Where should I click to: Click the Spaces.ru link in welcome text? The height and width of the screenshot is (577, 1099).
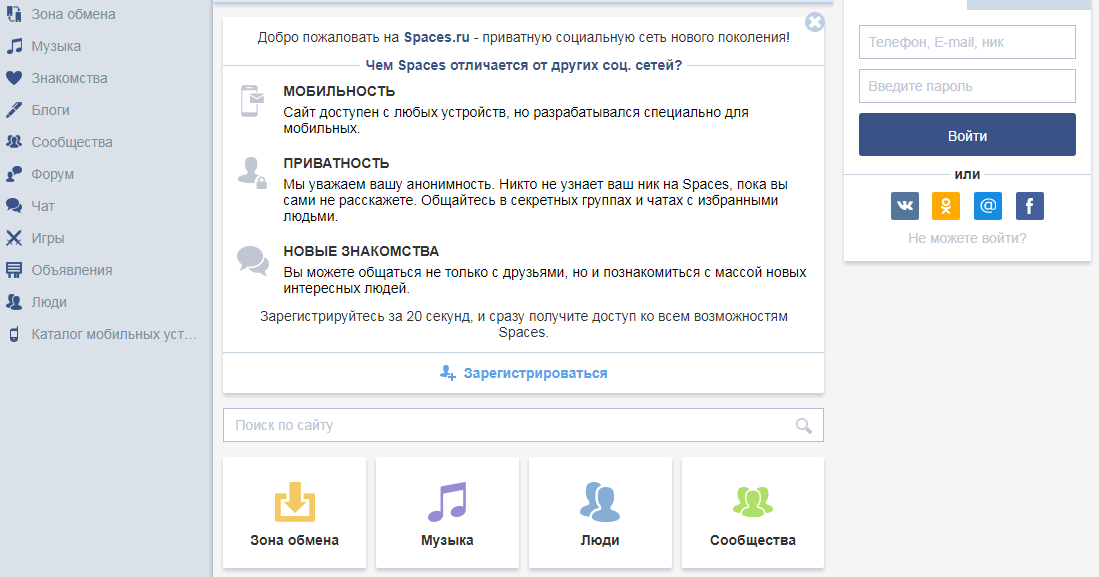pos(437,37)
